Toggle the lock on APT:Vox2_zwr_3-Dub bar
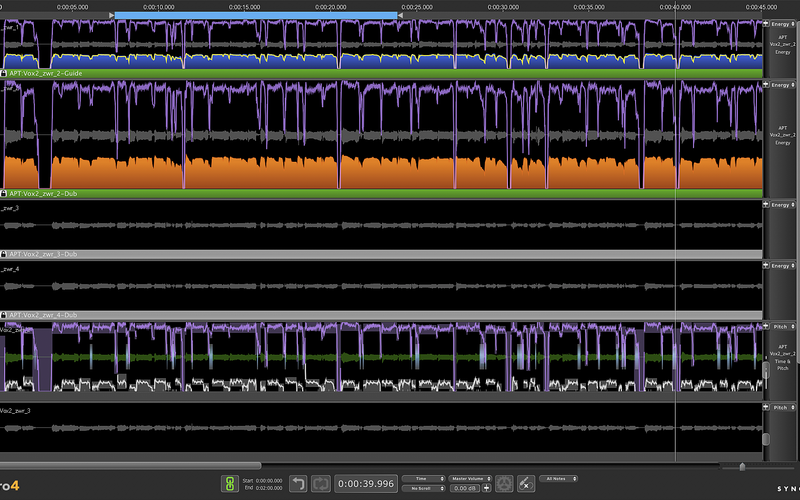The image size is (800, 500). pyautogui.click(x=4, y=254)
